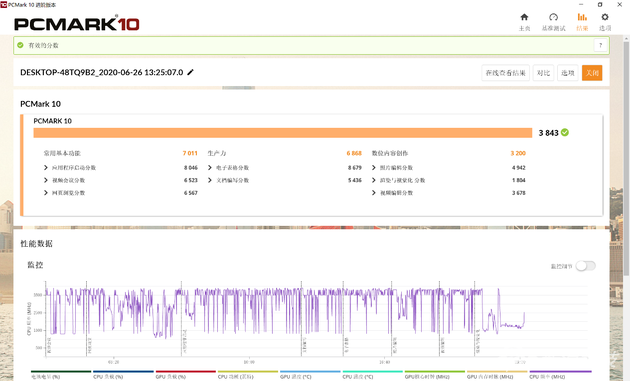Click the question mark help icon
This screenshot has width=630, height=381.
pyautogui.click(x=600, y=45)
